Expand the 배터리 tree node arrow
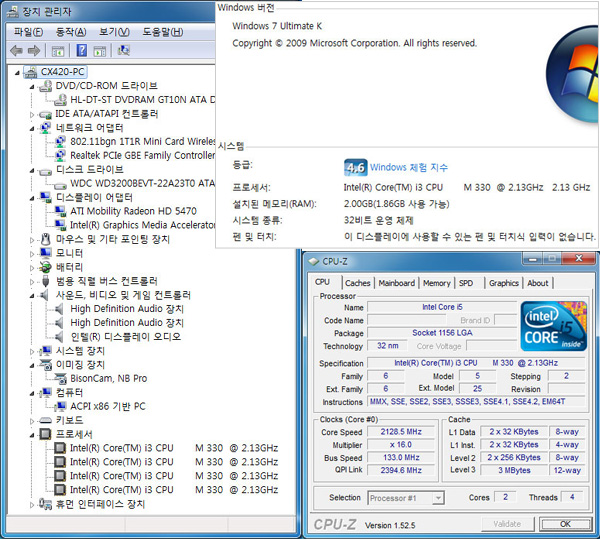This screenshot has height=540, width=600. (x=32, y=268)
